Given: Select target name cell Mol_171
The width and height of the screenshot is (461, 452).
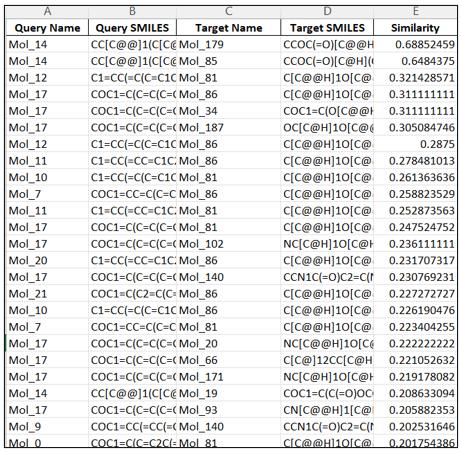Looking at the screenshot, I should point(228,377).
